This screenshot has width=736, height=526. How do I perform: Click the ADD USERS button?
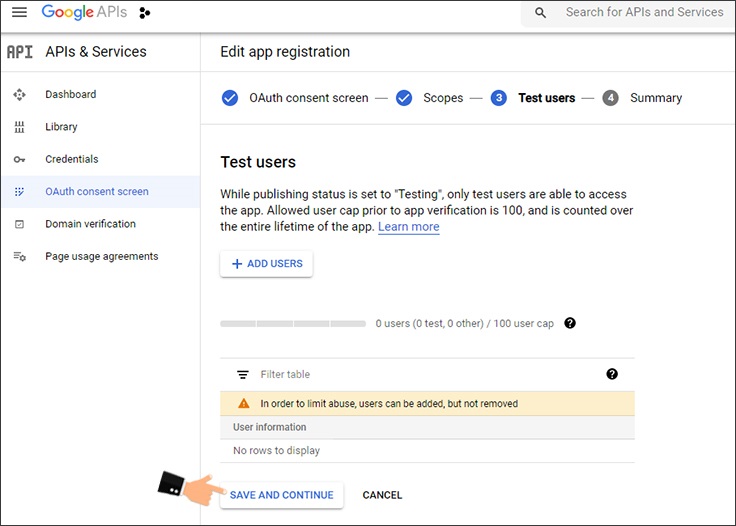[266, 264]
